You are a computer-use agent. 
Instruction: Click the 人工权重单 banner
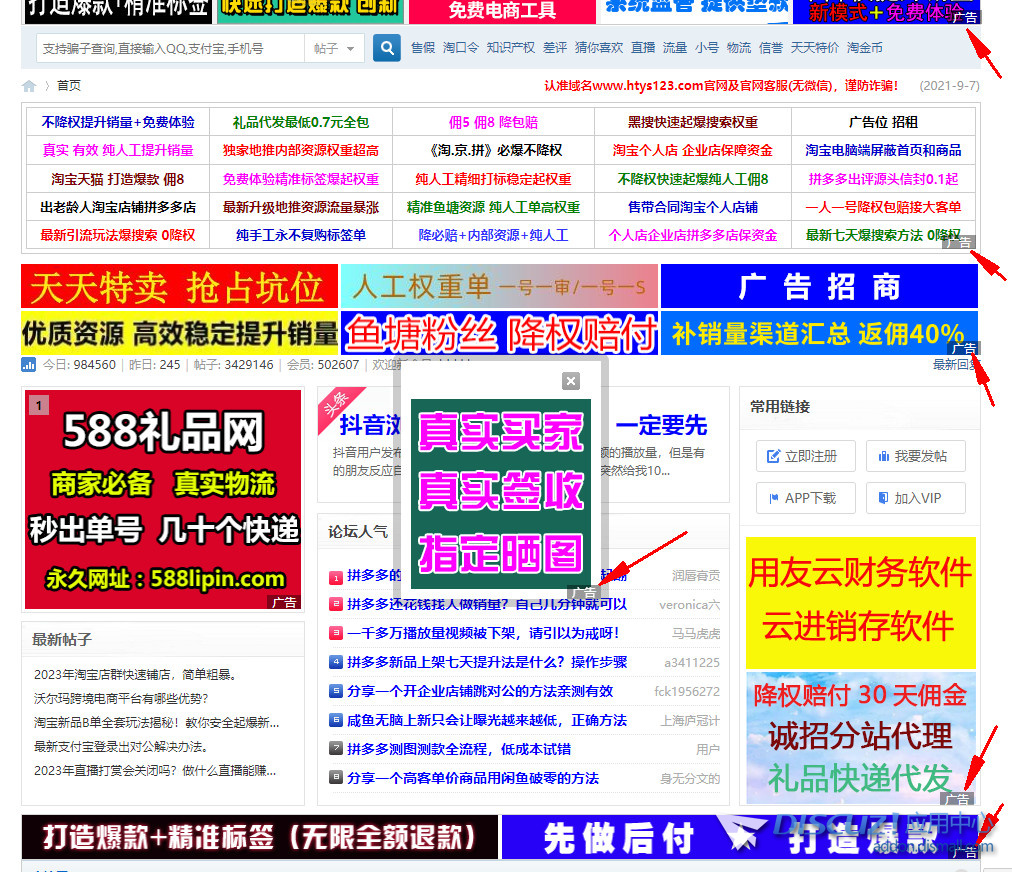click(x=500, y=286)
